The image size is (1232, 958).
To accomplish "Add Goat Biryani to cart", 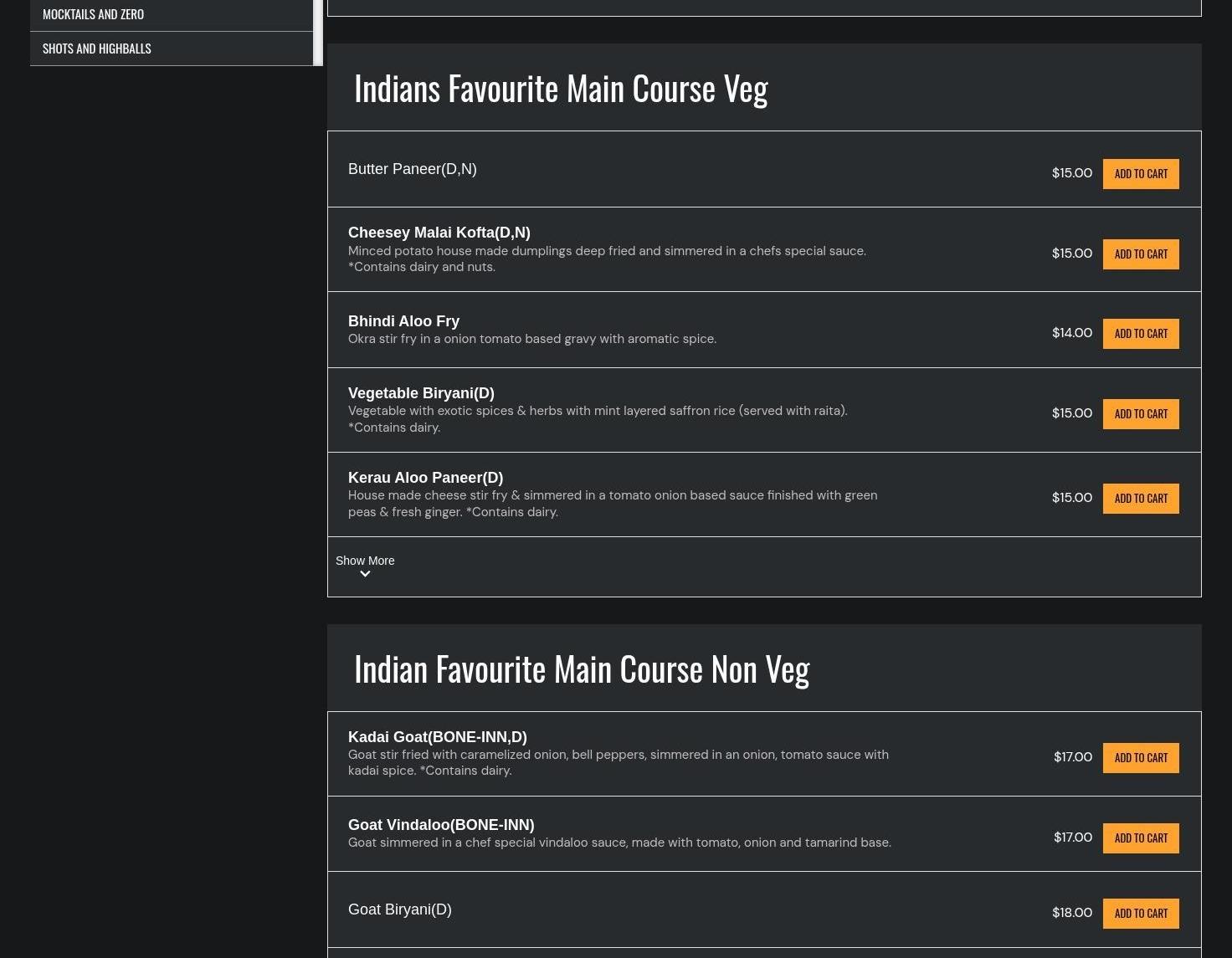I will click(x=1140, y=914).
